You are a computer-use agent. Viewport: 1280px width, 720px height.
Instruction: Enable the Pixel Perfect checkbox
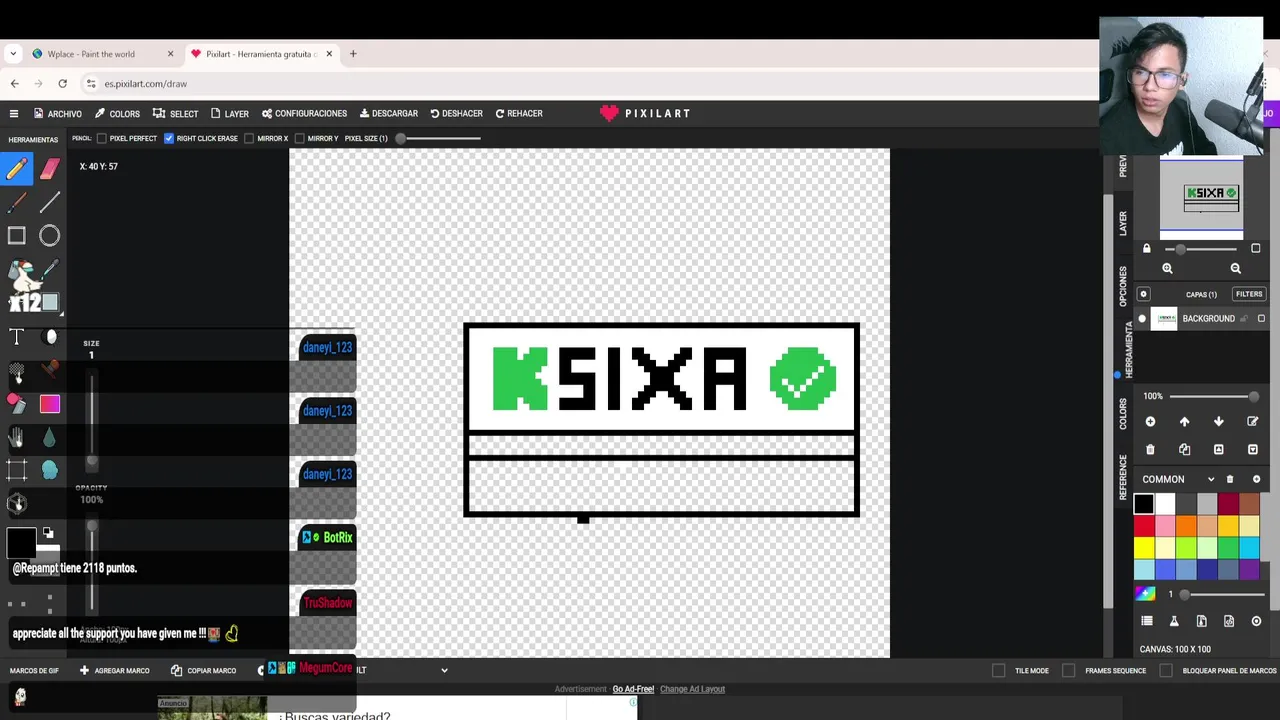click(x=102, y=138)
